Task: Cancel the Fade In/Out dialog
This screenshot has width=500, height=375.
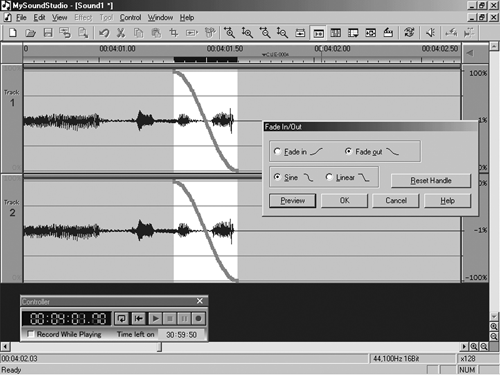Action: 396,201
